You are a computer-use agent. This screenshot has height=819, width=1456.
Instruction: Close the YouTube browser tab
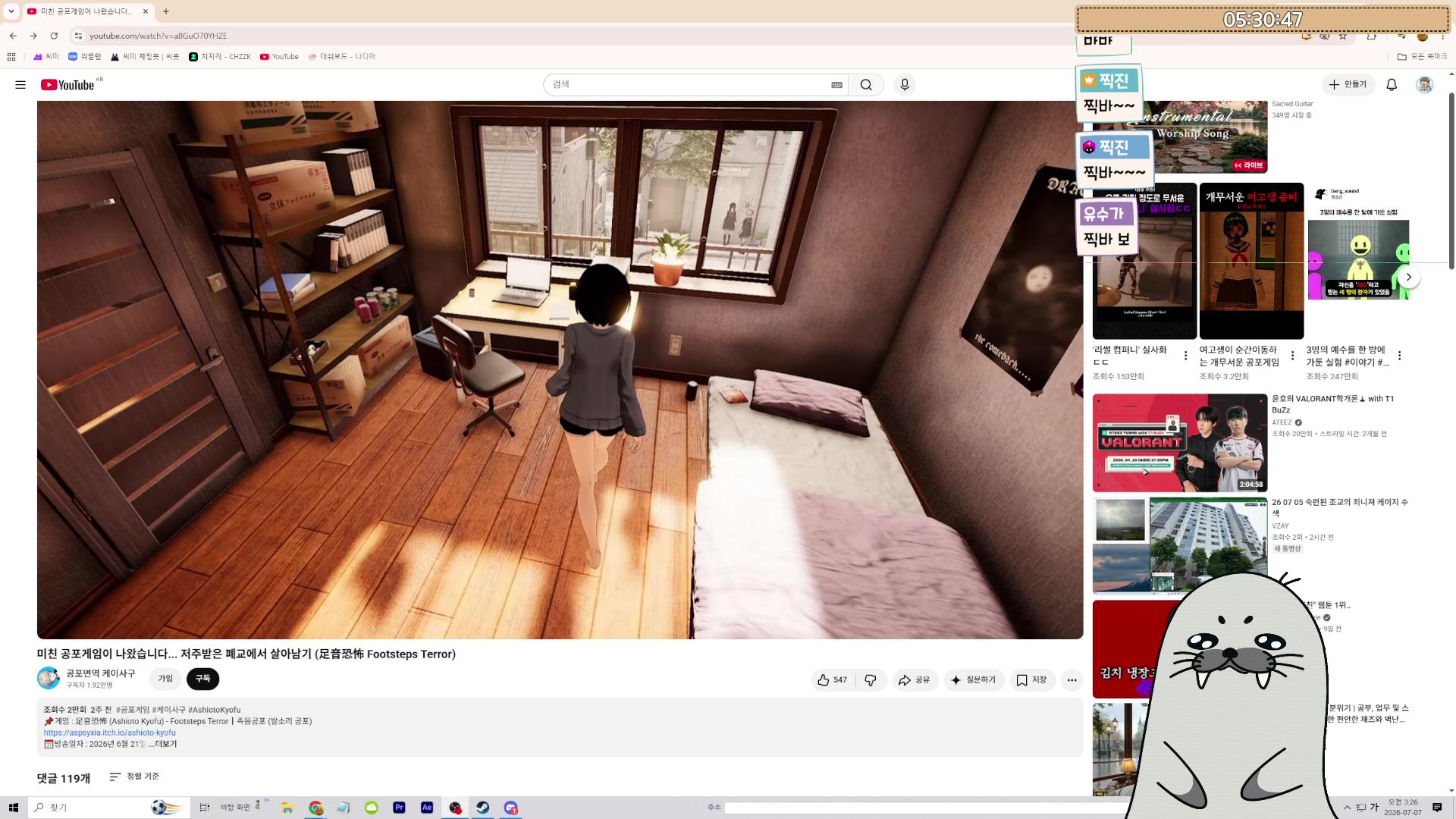[146, 11]
